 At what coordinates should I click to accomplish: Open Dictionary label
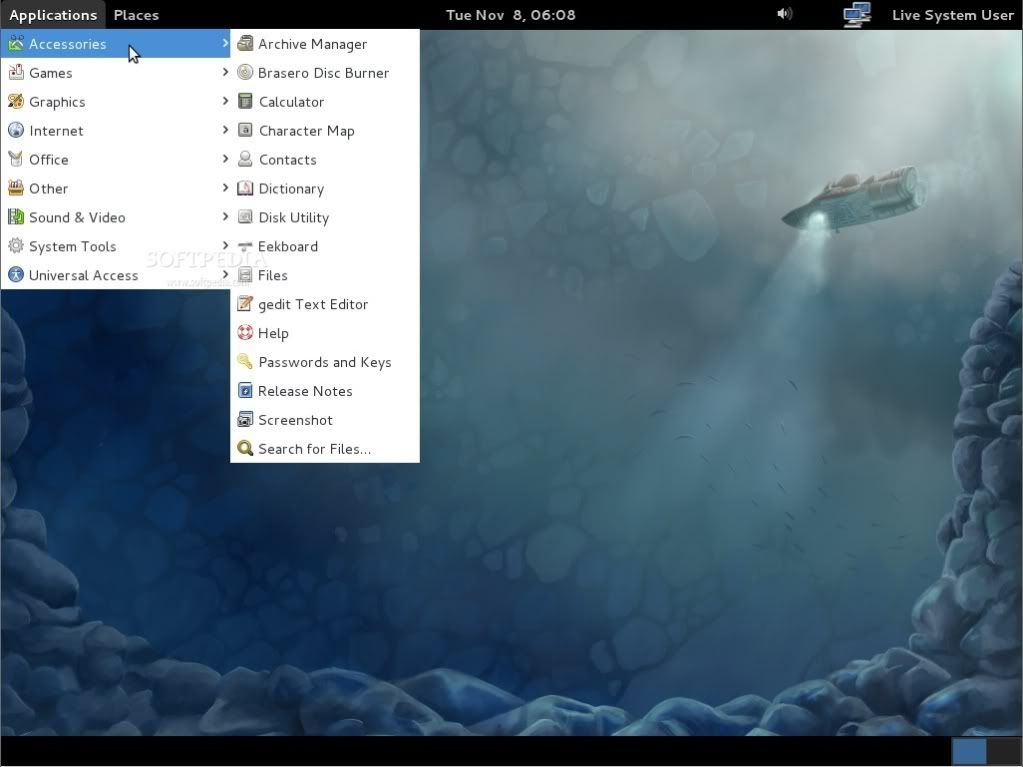(x=291, y=189)
